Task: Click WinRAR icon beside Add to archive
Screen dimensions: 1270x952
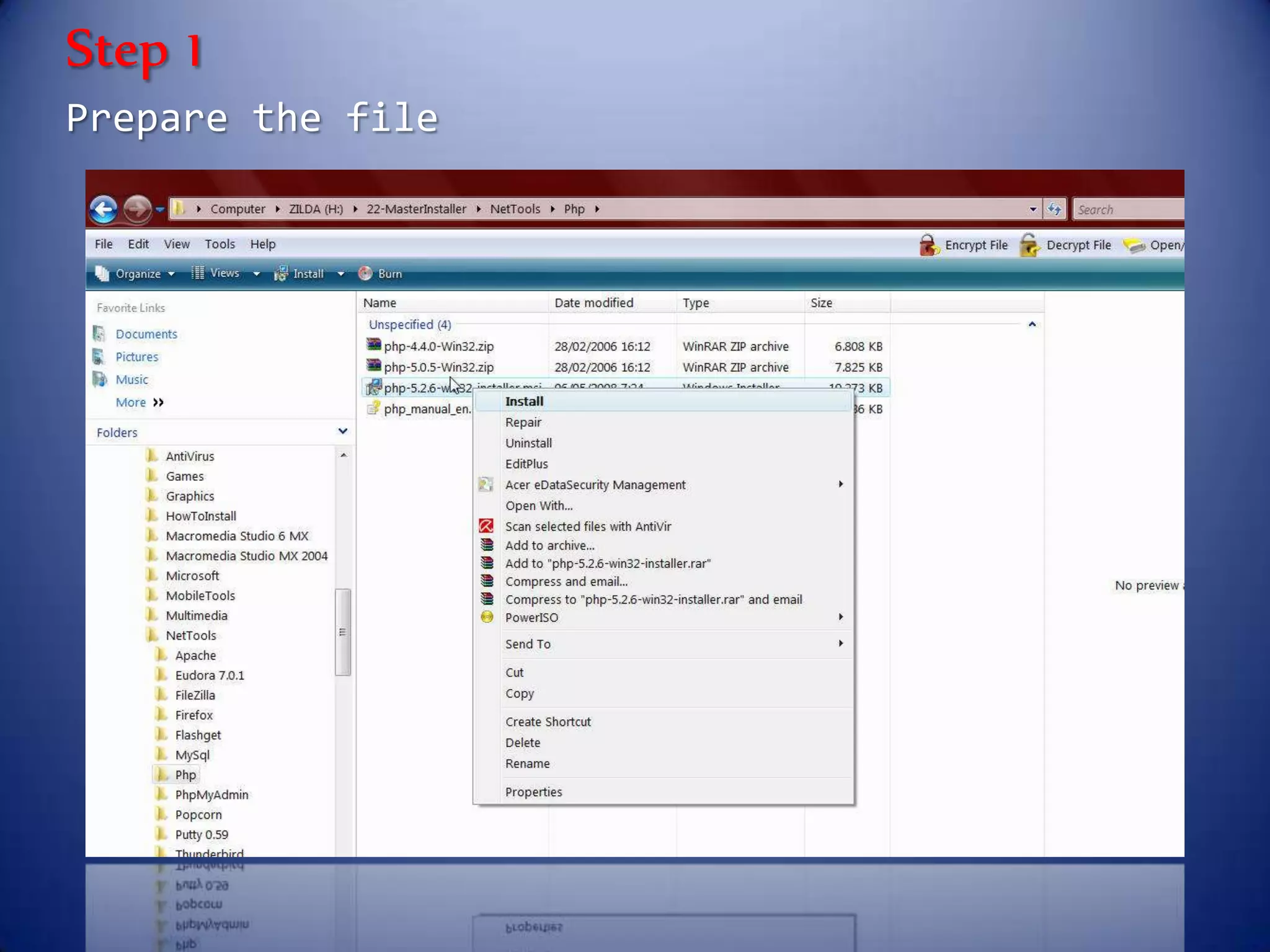Action: (487, 545)
